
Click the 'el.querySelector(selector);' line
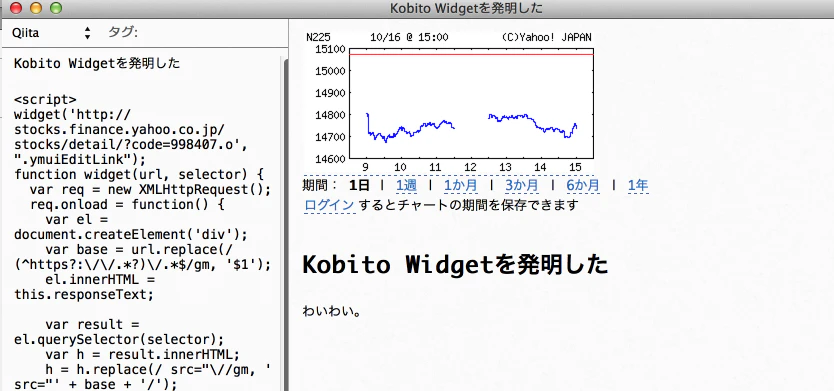click(x=119, y=339)
